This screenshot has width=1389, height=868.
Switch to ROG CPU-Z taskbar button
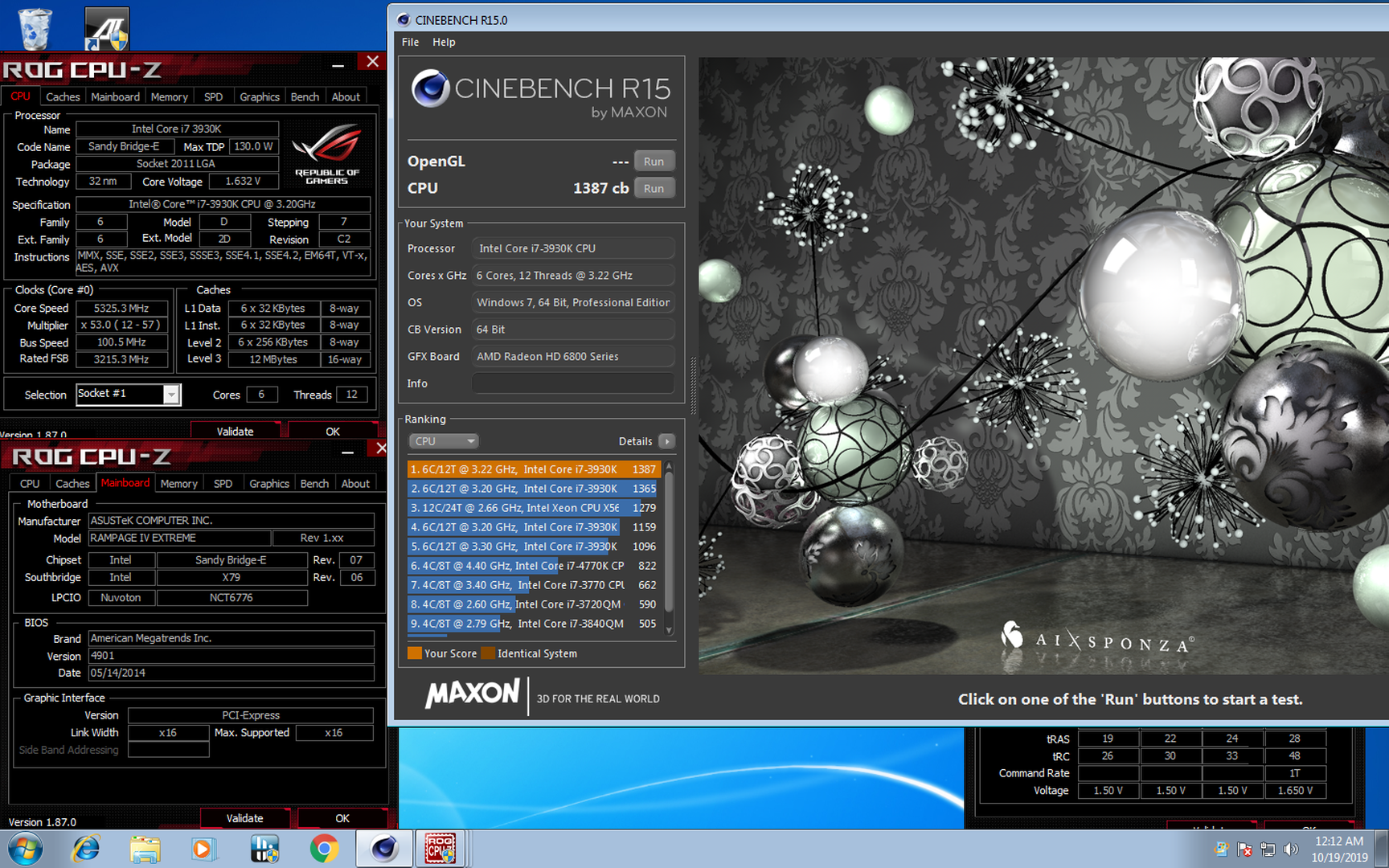[x=440, y=849]
